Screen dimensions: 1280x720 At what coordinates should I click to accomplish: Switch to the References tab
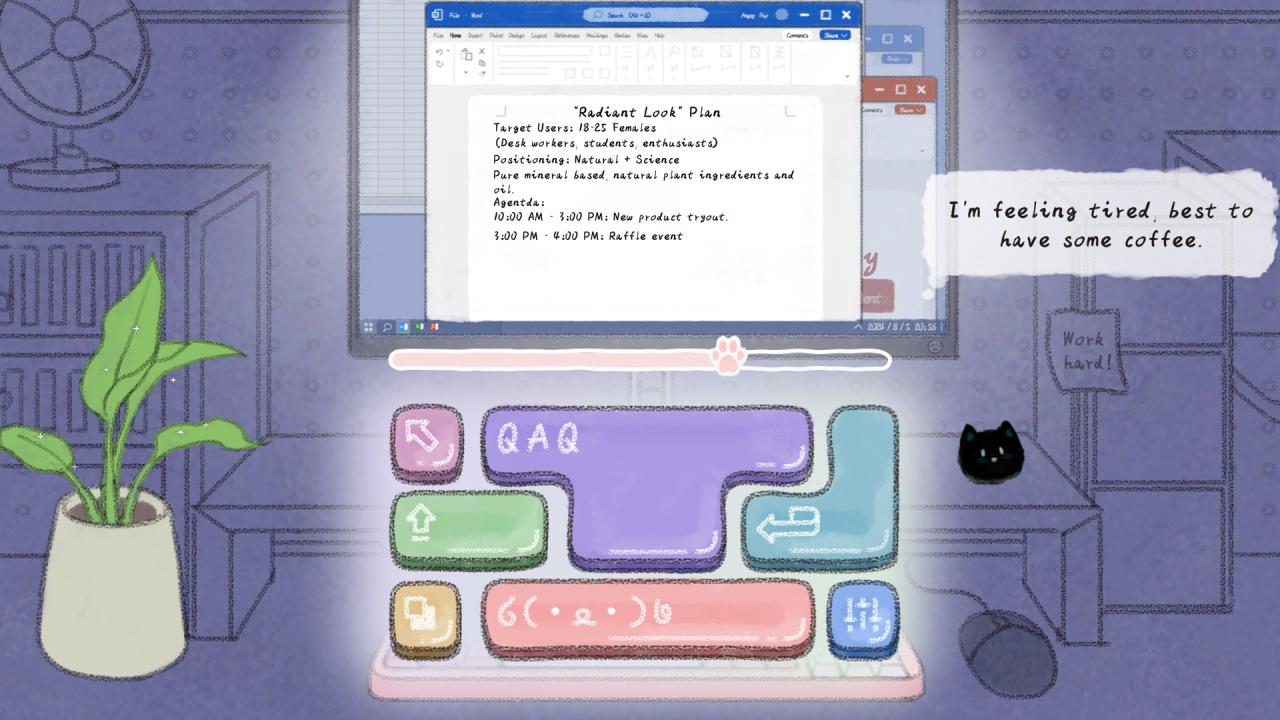[566, 35]
